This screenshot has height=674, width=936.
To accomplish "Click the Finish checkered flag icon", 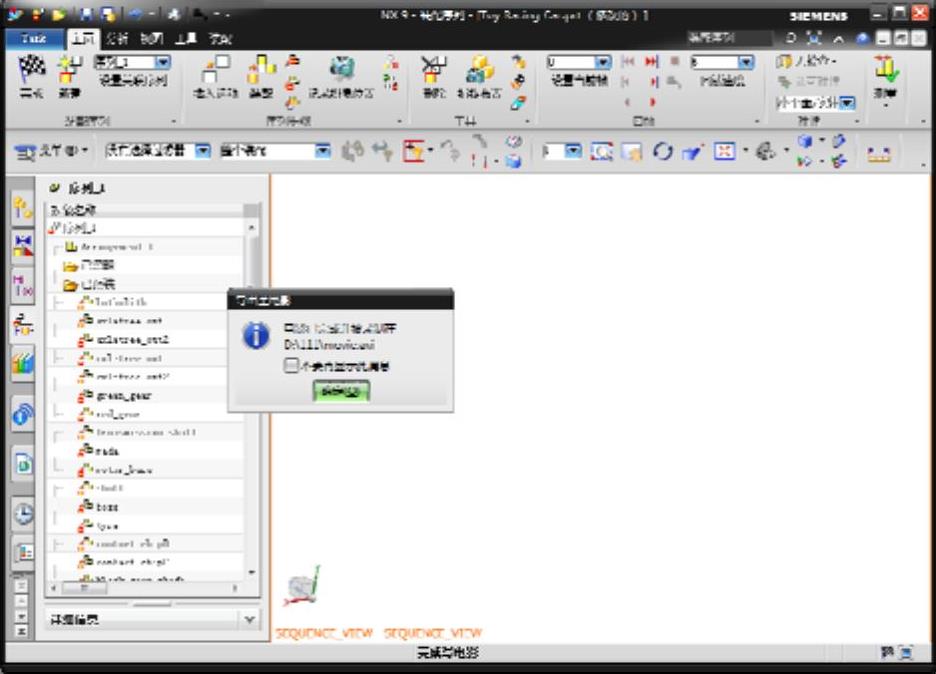I will coord(31,70).
